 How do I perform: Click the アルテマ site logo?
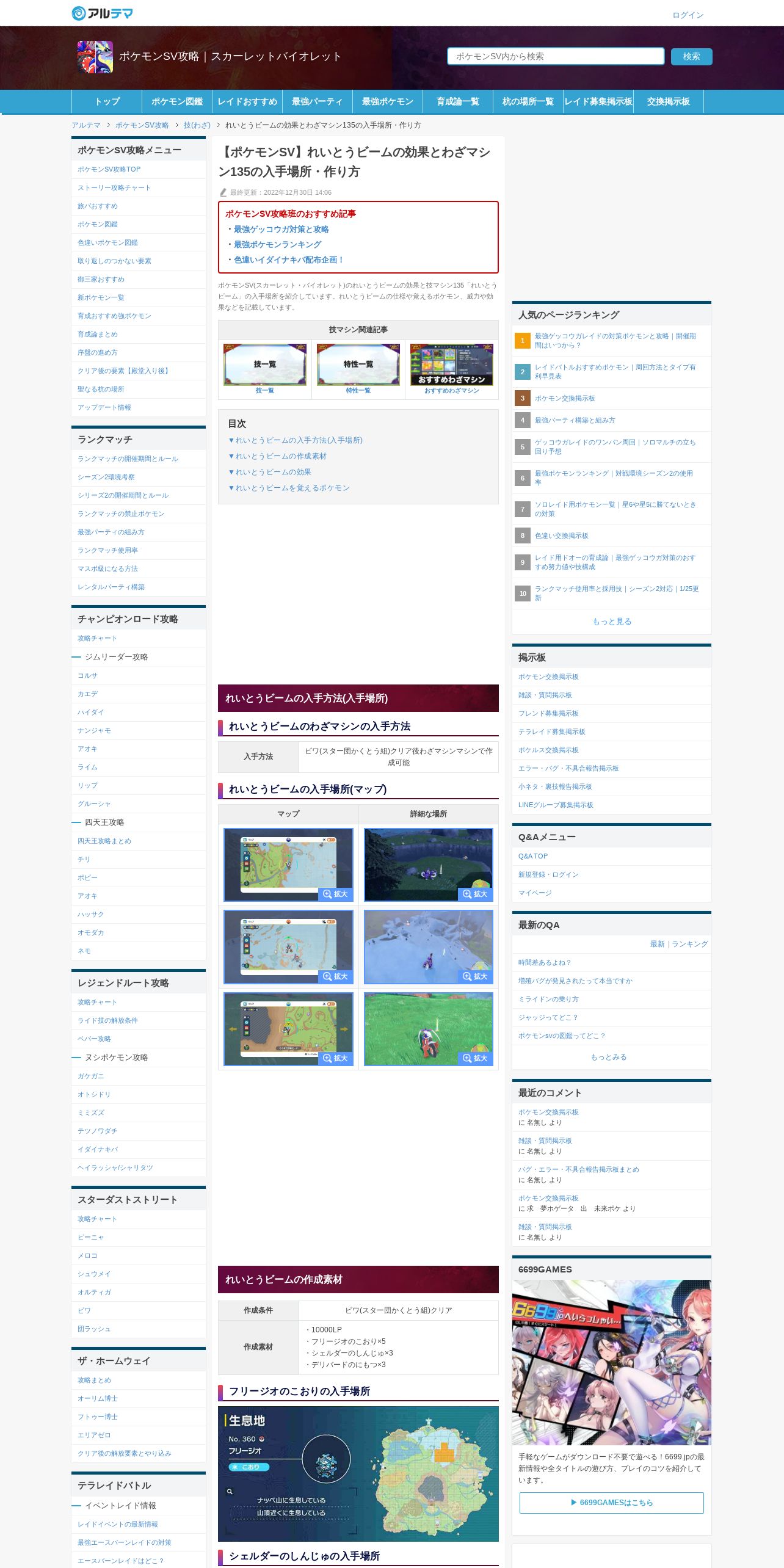(102, 13)
